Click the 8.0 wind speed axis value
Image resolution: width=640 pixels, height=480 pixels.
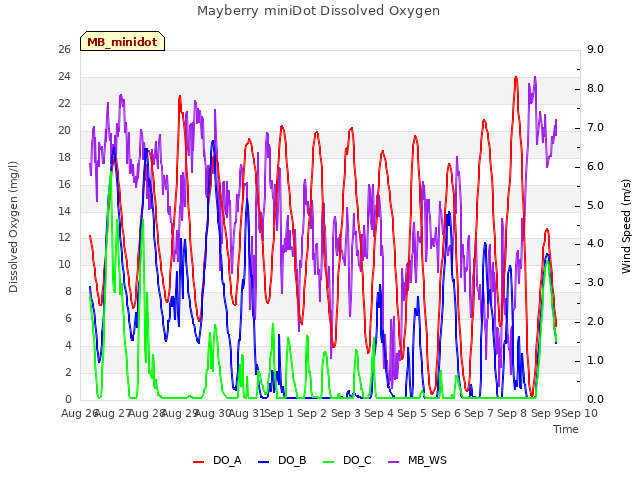(x=595, y=89)
